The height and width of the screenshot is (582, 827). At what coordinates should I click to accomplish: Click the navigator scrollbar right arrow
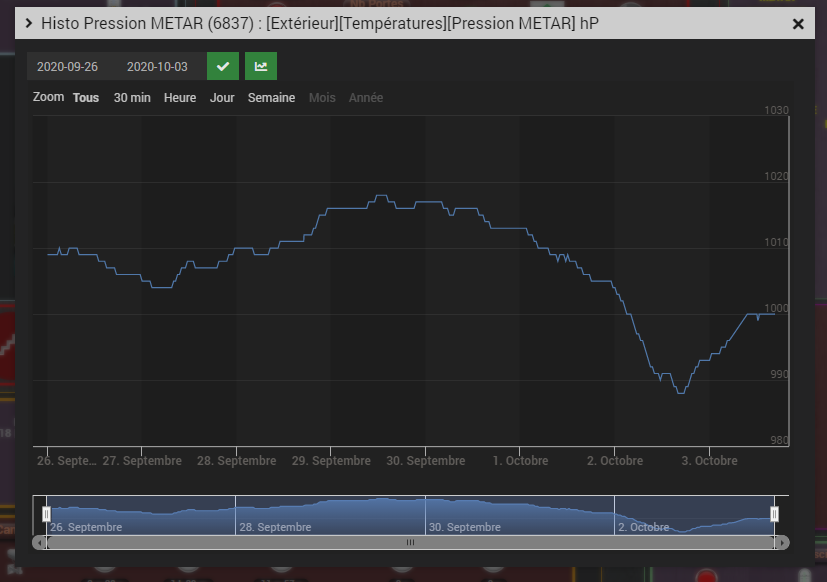pyautogui.click(x=782, y=542)
